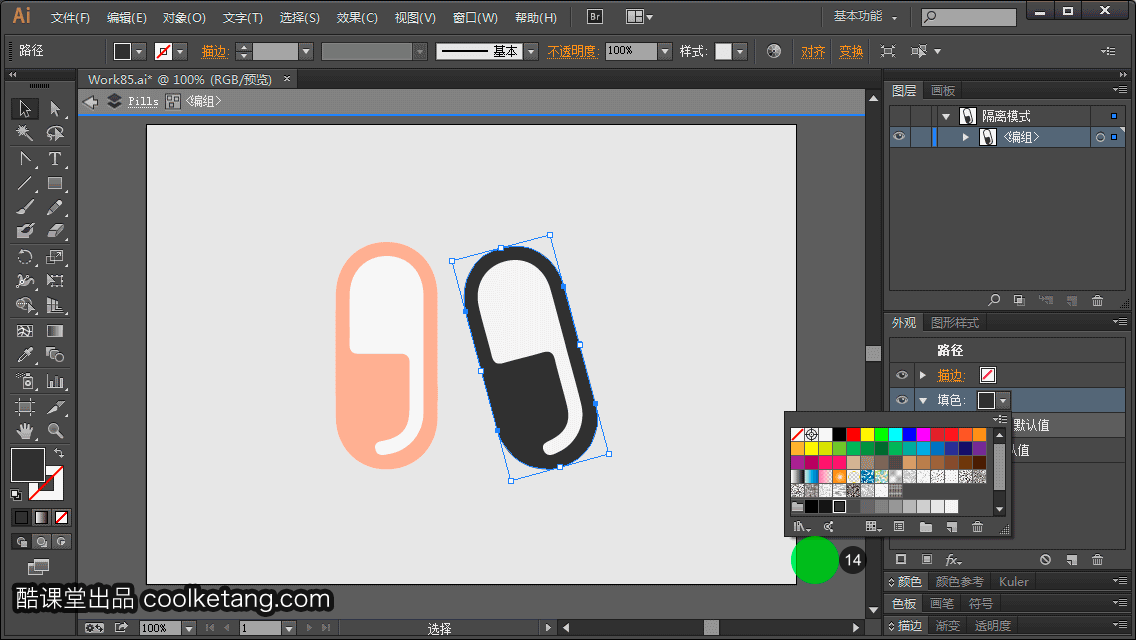Screen dimensions: 1136x640
Task: Click the target circle of <编组> layer
Action: [1100, 137]
